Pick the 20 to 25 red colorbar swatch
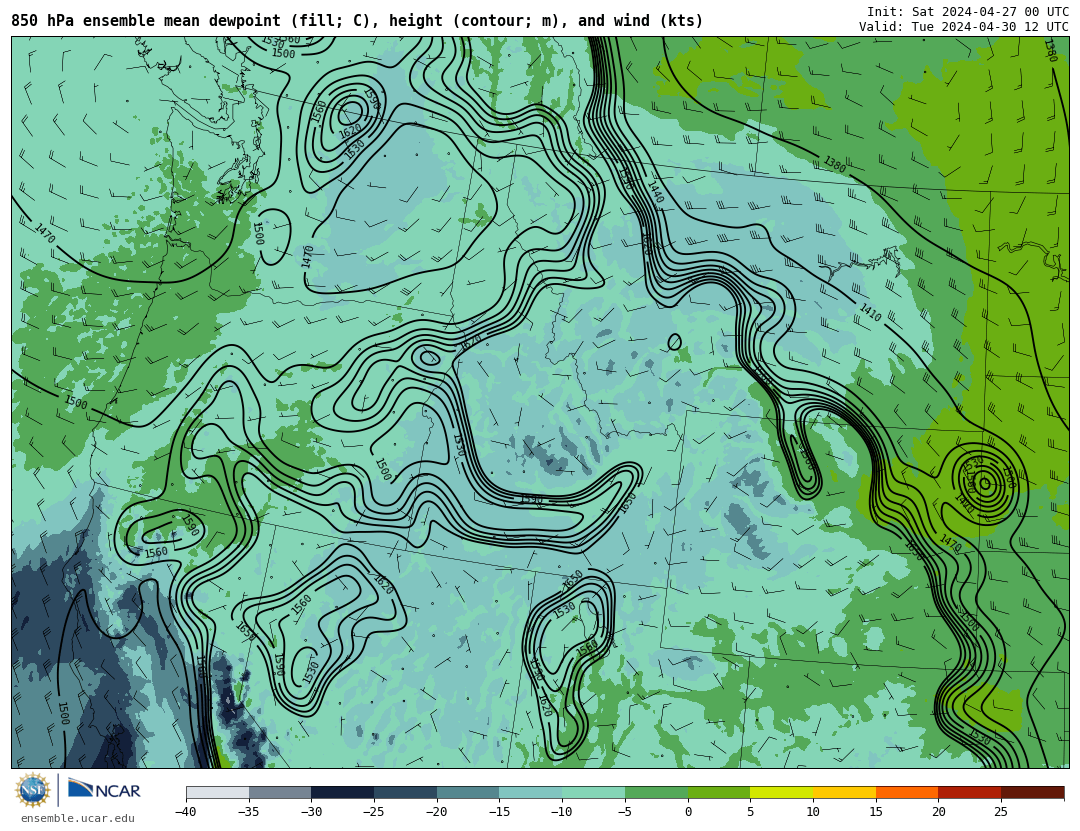Screen dimensions: 1080x831 [970, 792]
